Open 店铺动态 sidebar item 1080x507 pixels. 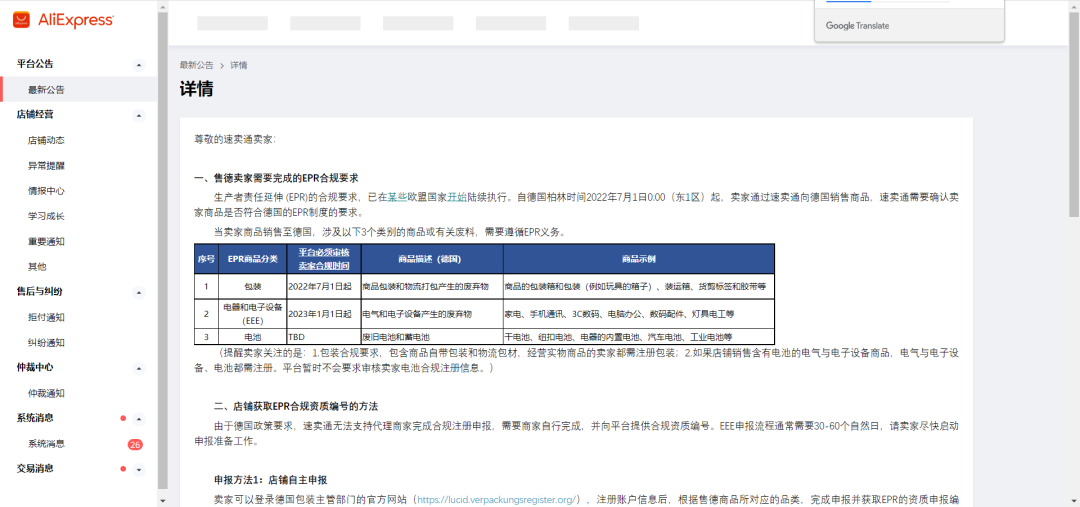[x=46, y=141]
